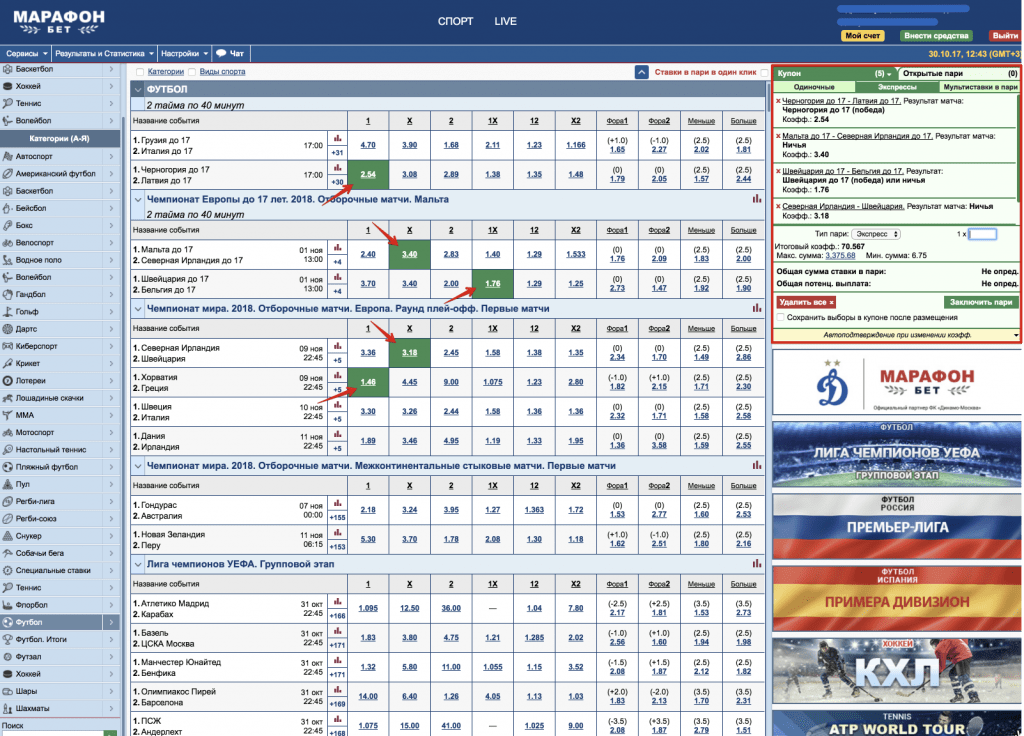Click the Заключить пари button
The height and width of the screenshot is (736, 1024).
pos(980,301)
